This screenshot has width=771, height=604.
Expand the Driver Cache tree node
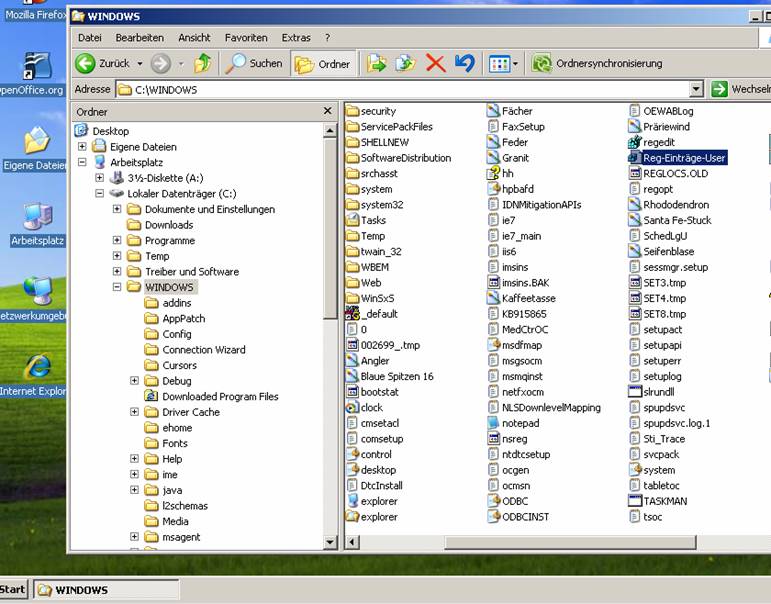click(134, 412)
